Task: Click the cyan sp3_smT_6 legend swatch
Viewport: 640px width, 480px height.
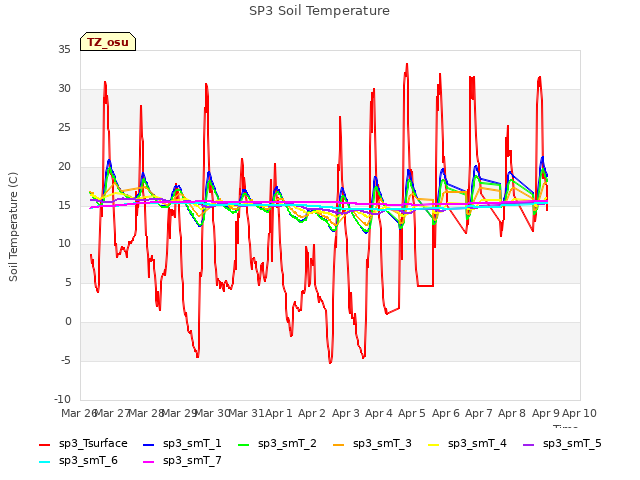Action: pyautogui.click(x=44, y=462)
